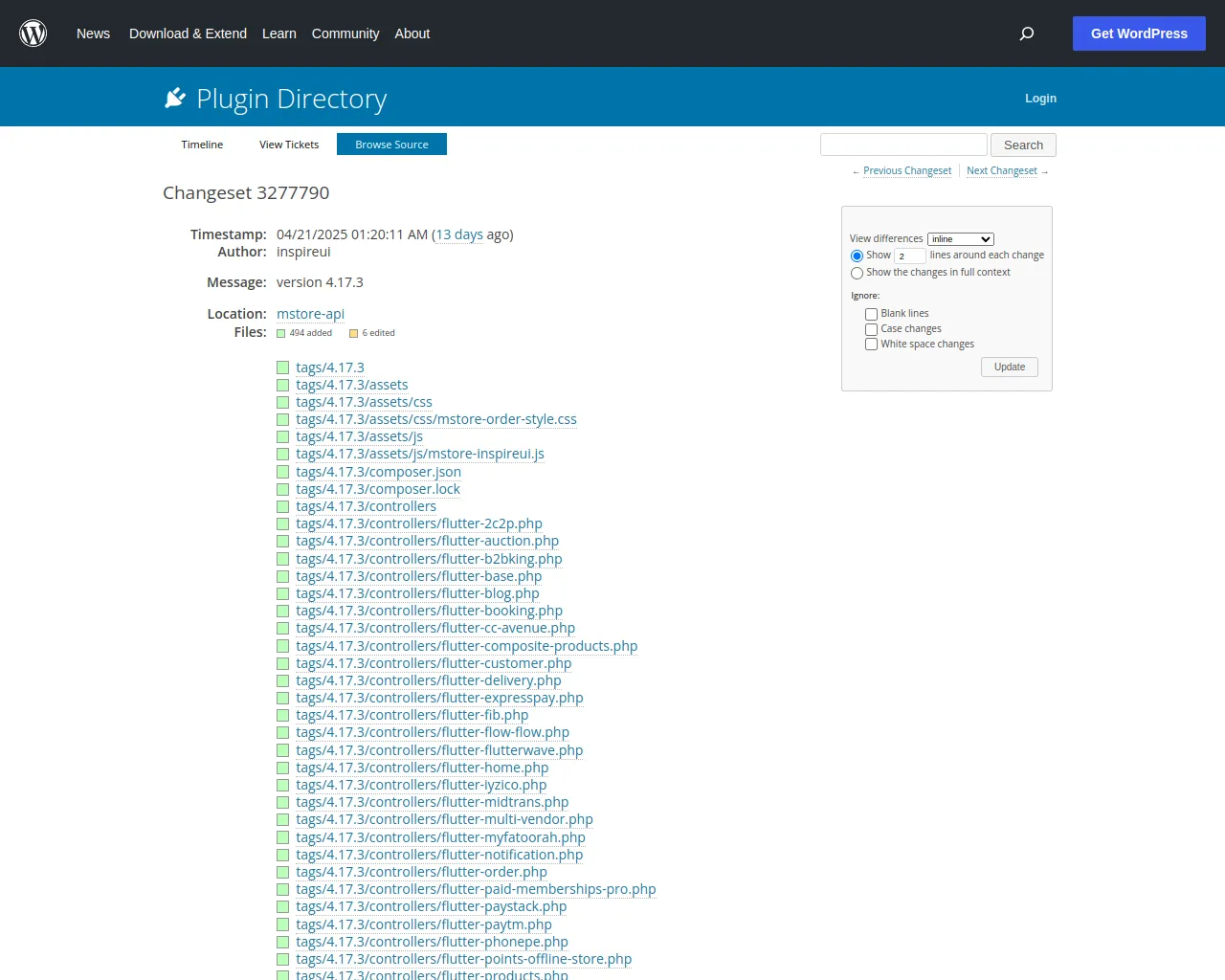
Task: Enable the White space changes checkbox
Action: pos(871,345)
